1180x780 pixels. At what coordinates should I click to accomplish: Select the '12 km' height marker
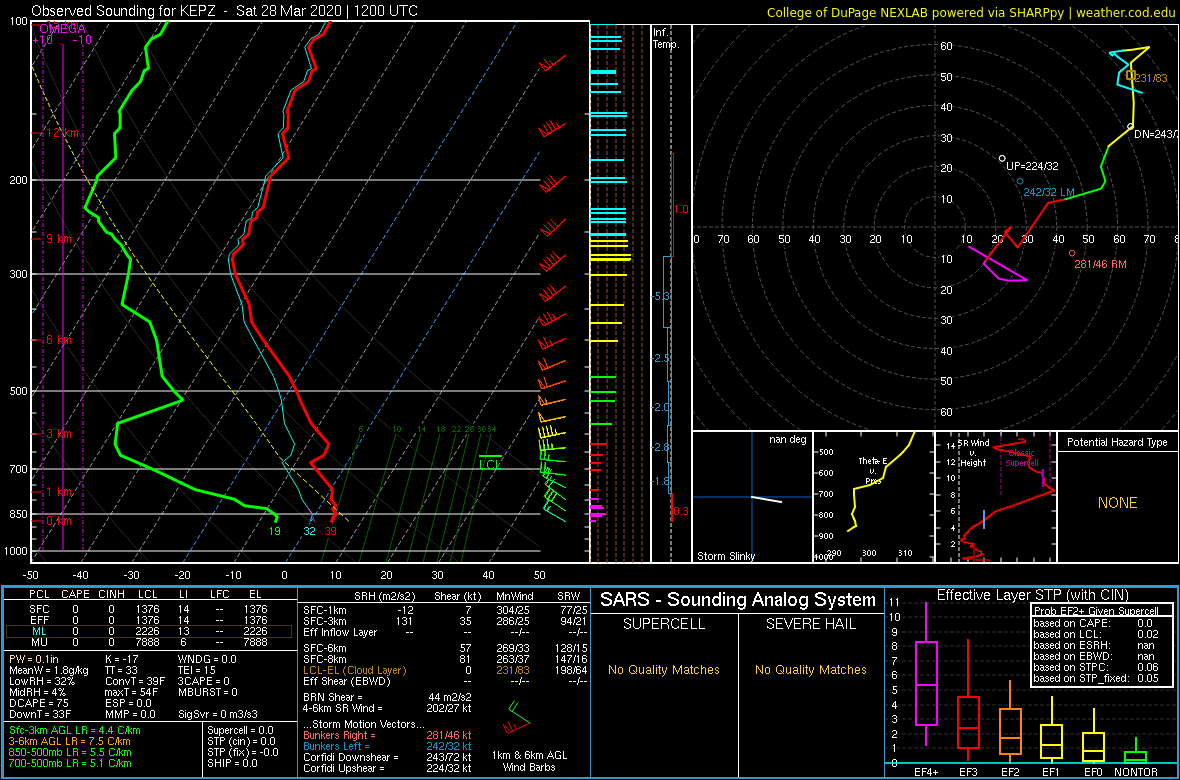tap(63, 133)
